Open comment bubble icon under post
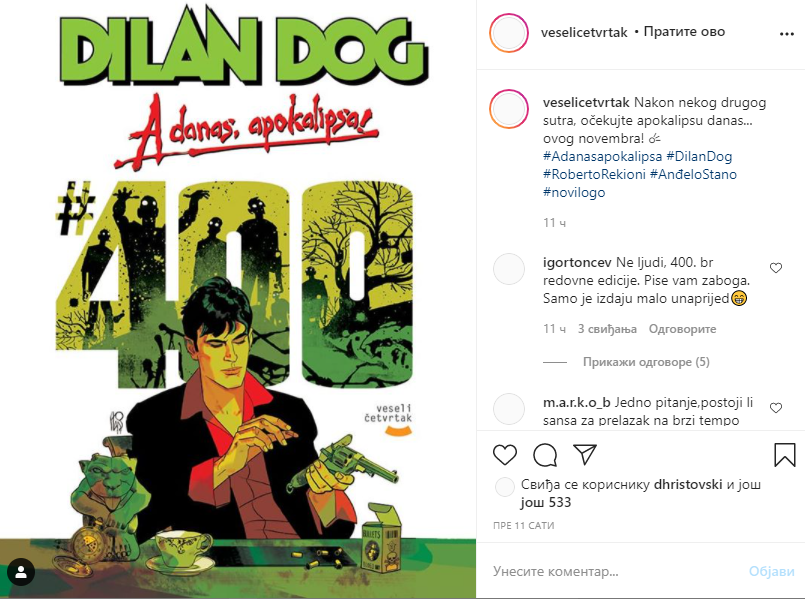The width and height of the screenshot is (805, 599). (545, 455)
